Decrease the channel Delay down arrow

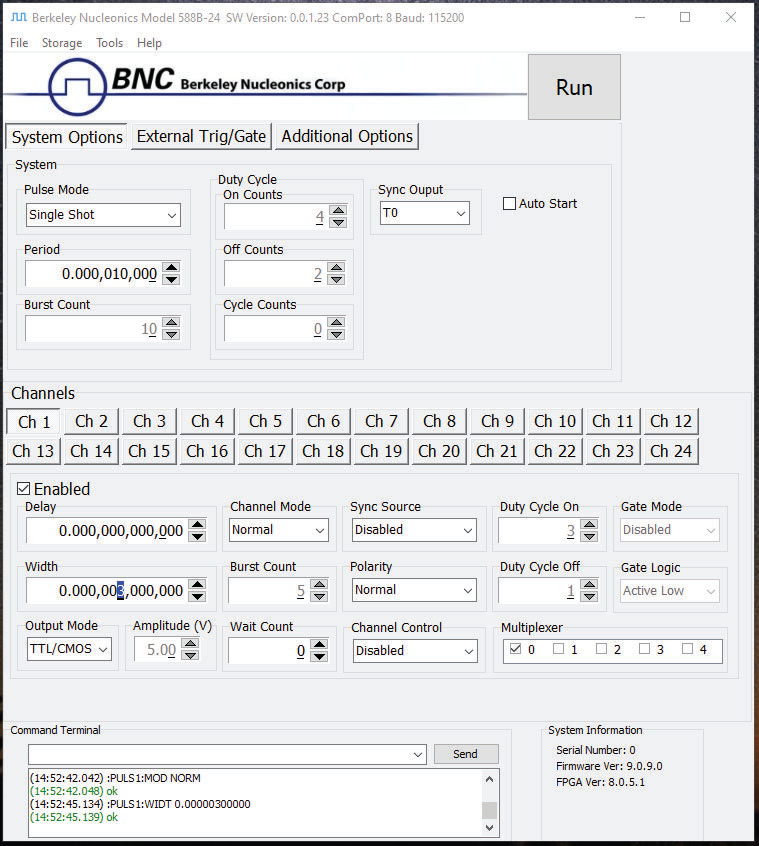point(198,536)
